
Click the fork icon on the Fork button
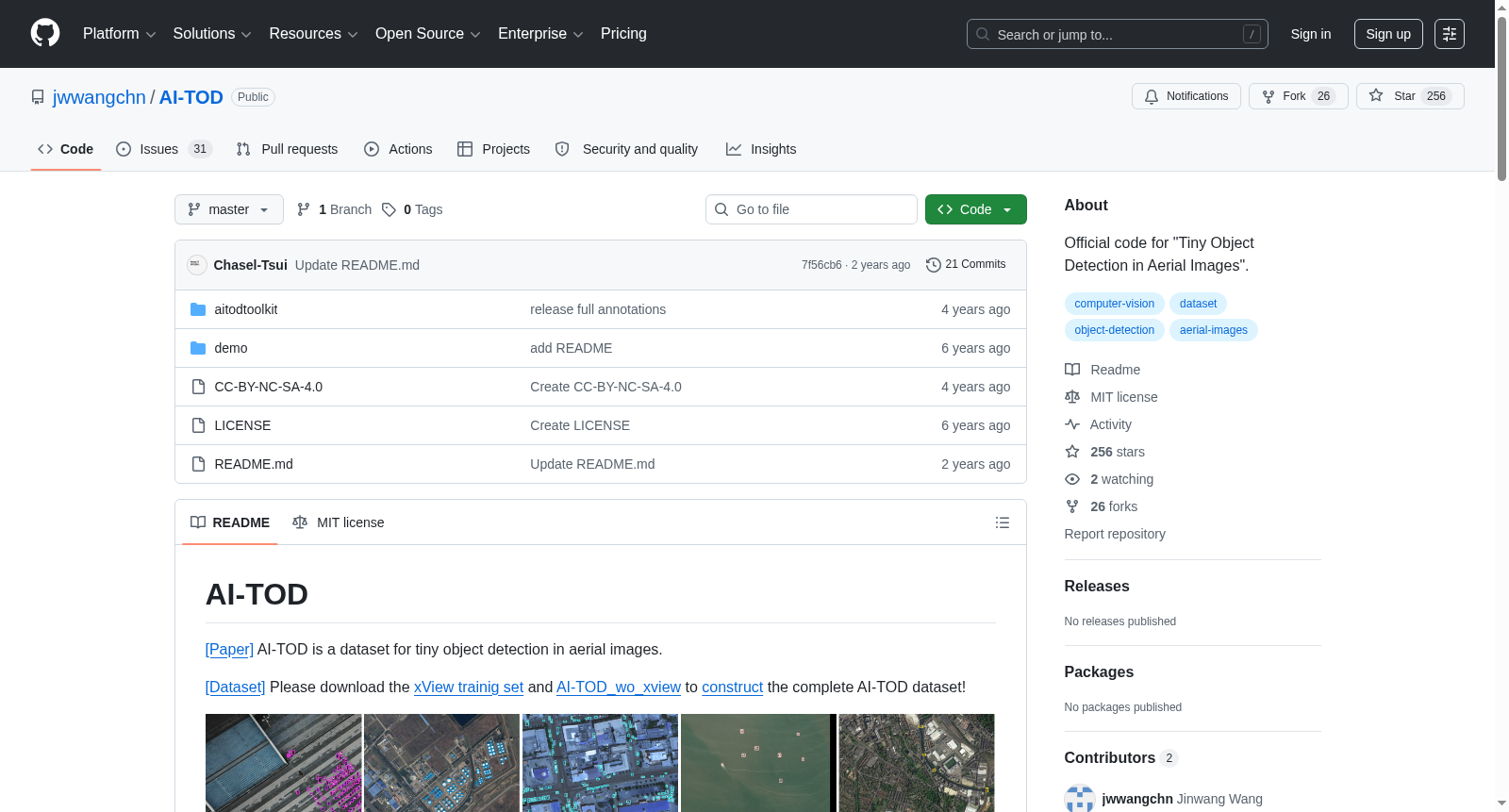[x=1269, y=96]
